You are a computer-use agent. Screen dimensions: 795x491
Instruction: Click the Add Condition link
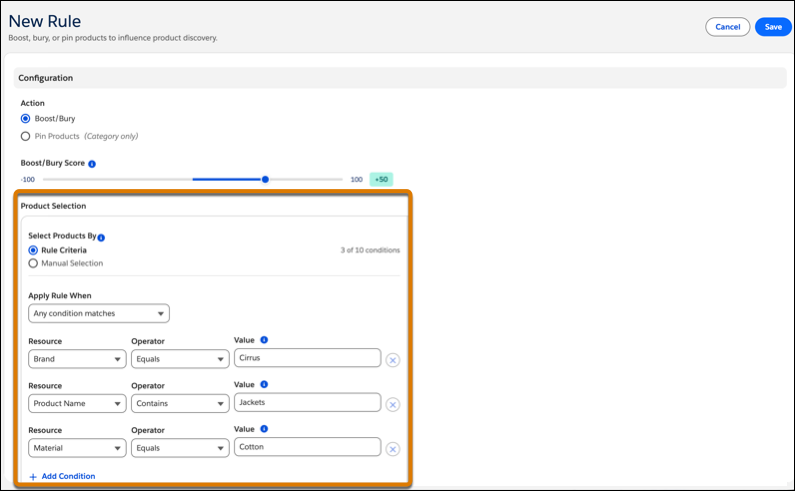(x=62, y=476)
